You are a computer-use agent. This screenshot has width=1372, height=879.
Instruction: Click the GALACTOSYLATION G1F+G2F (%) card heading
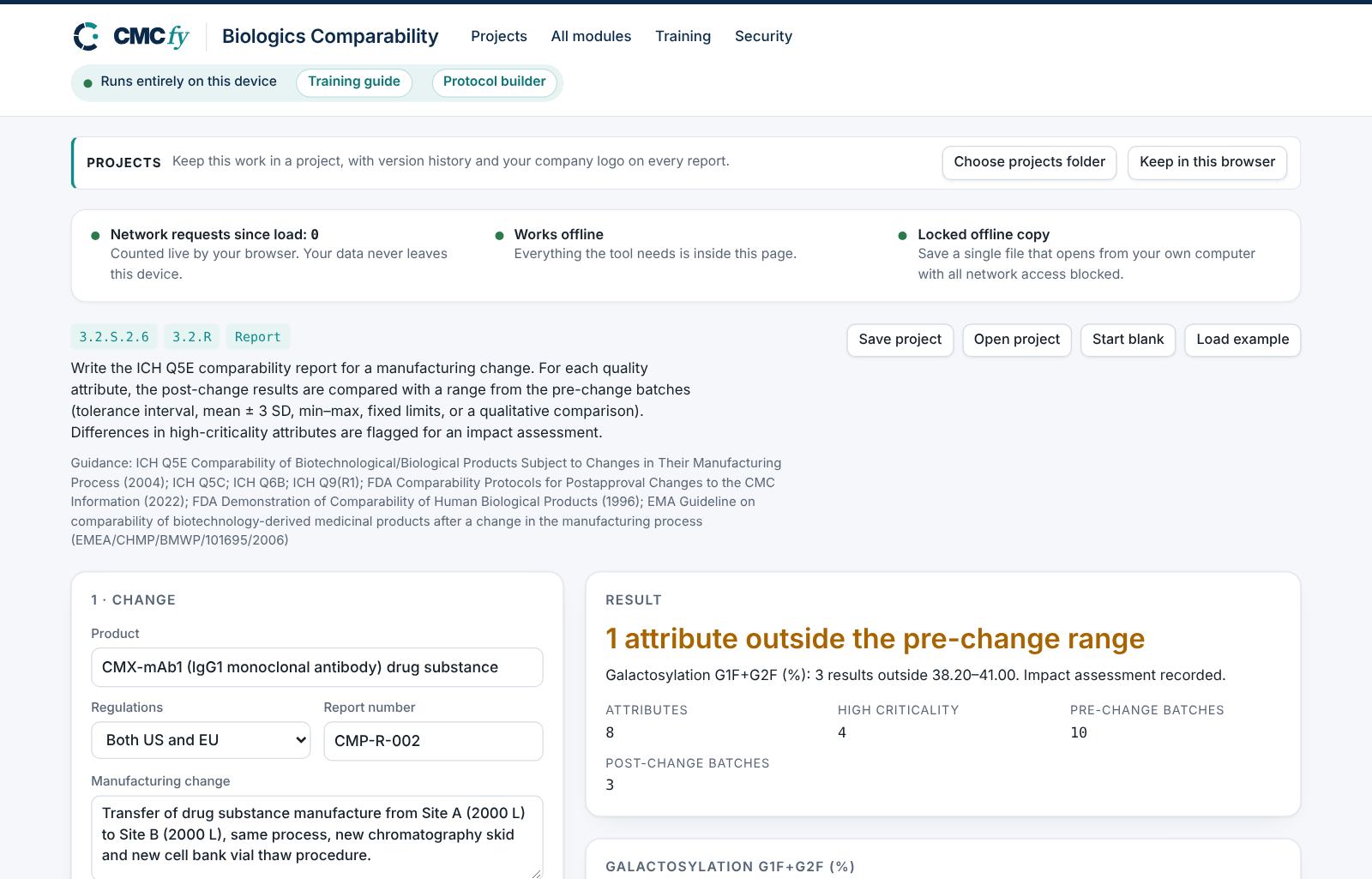(730, 866)
